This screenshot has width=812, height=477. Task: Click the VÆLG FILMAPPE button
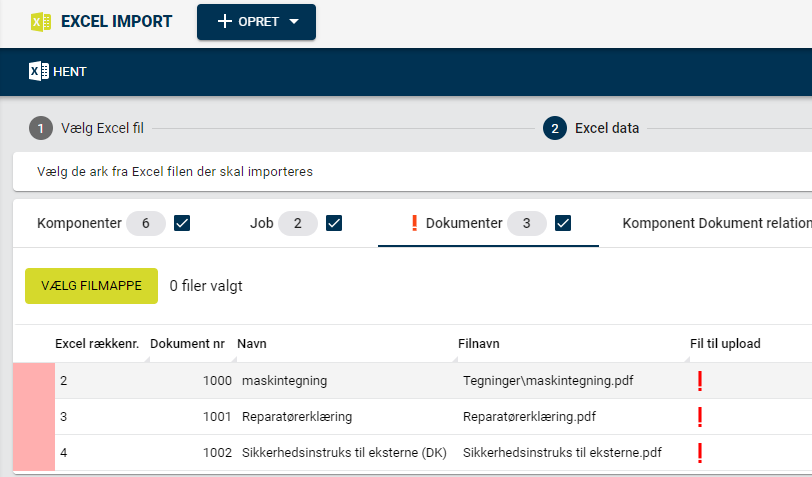pos(92,286)
